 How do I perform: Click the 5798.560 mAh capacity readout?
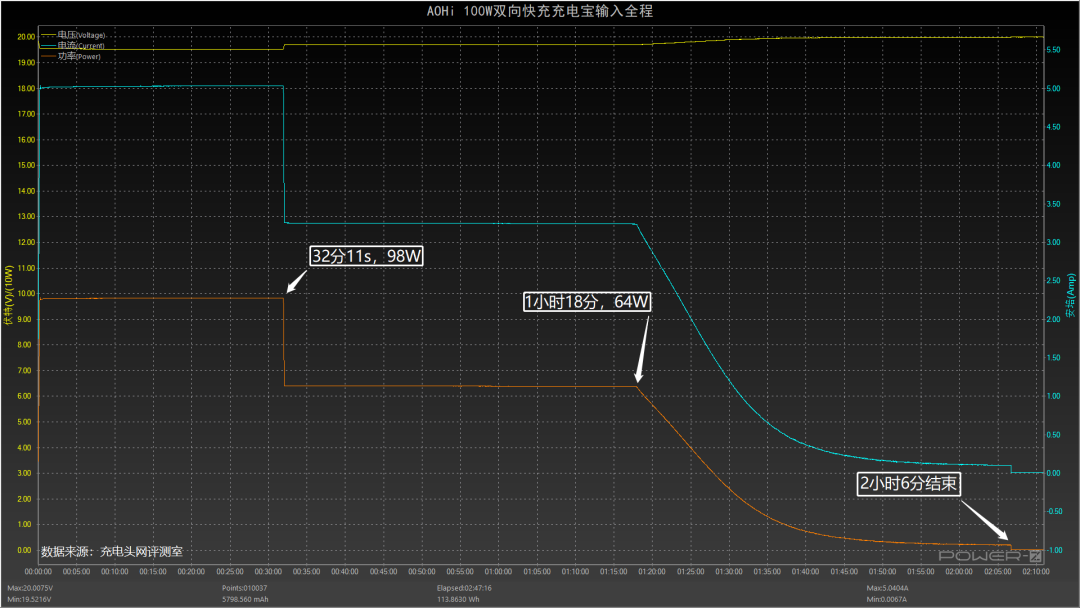pyautogui.click(x=245, y=600)
